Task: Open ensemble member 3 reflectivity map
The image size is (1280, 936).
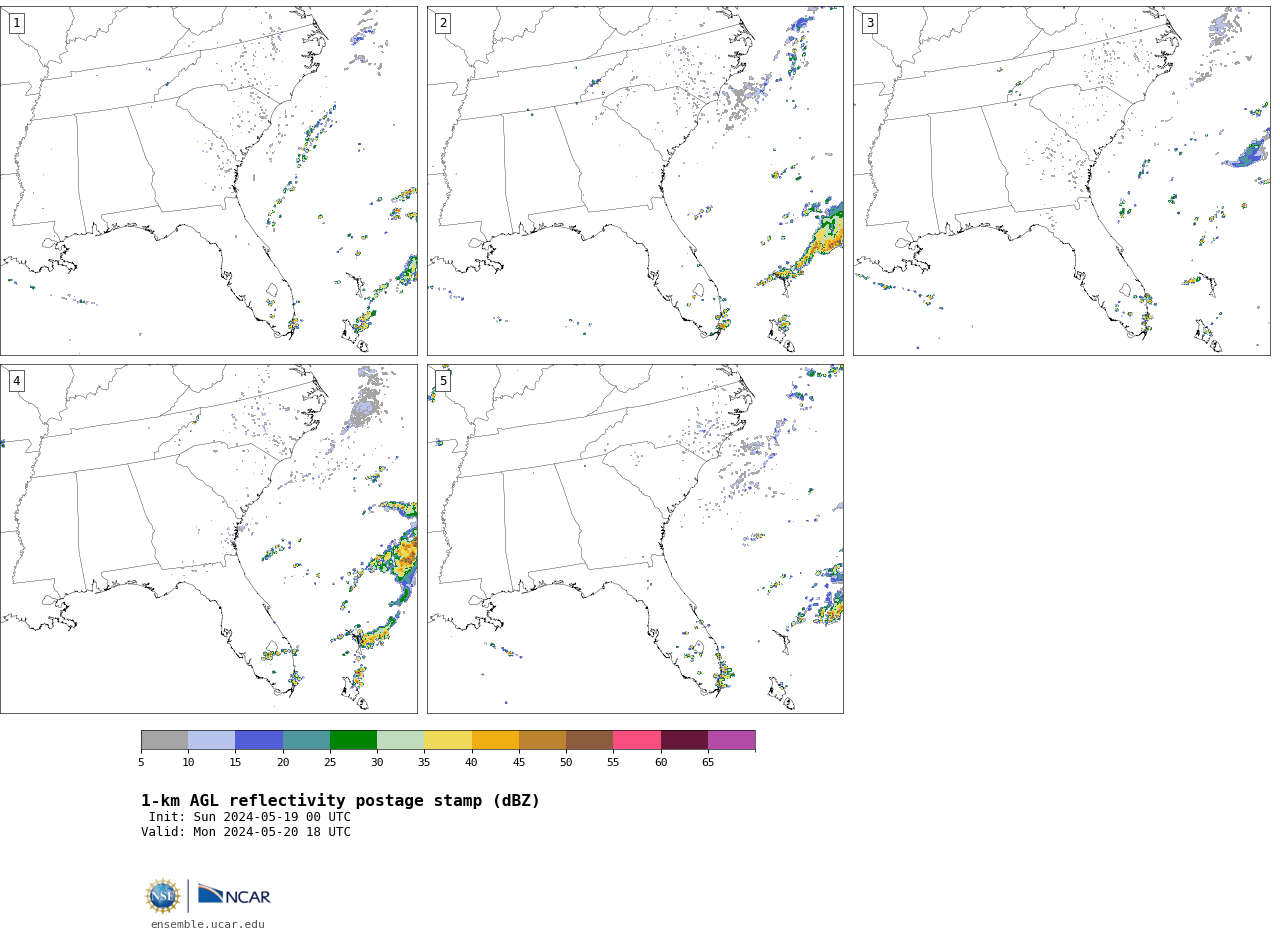Action: [1061, 181]
